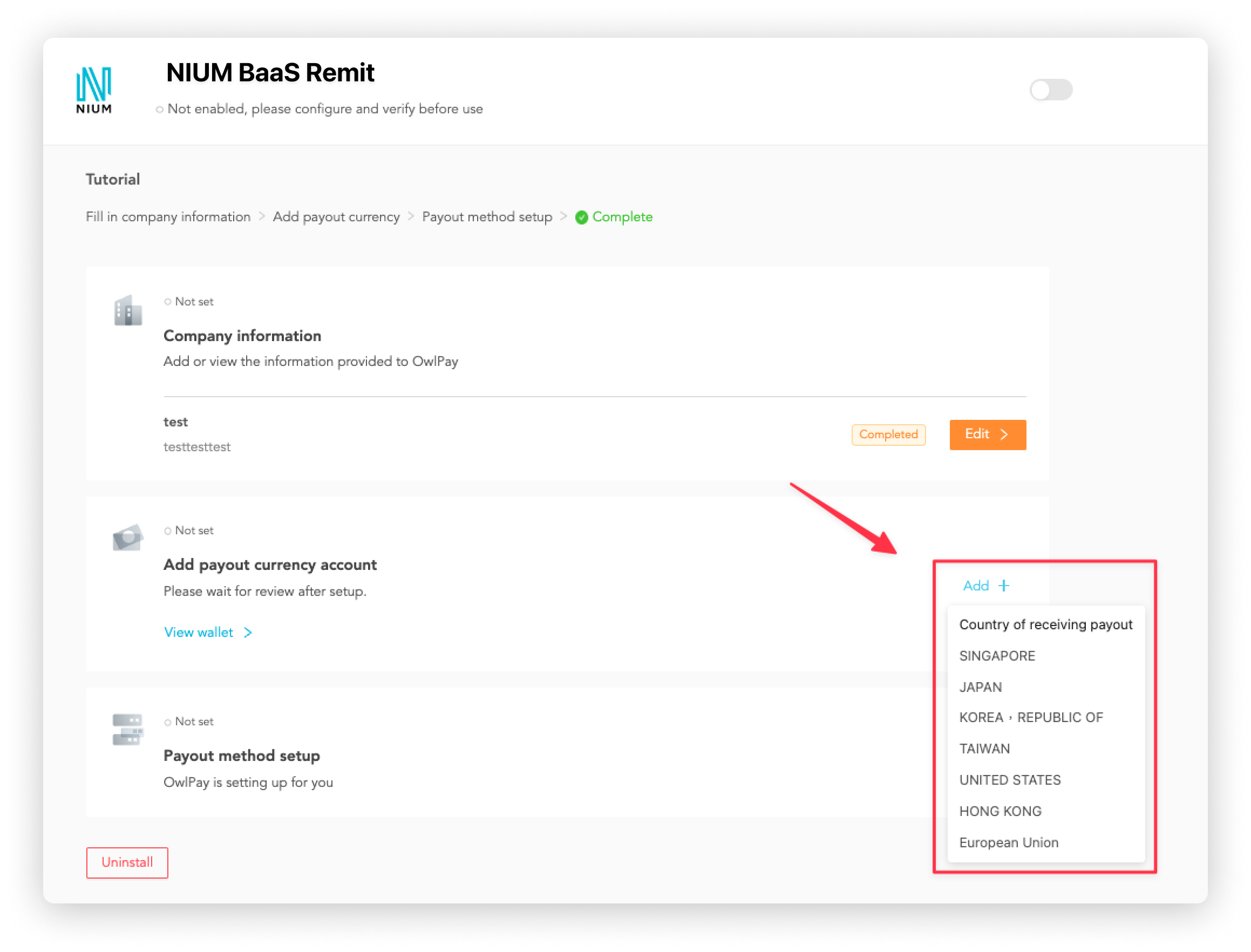The width and height of the screenshot is (1251, 952).
Task: Open the Edit button for company information
Action: click(x=987, y=434)
